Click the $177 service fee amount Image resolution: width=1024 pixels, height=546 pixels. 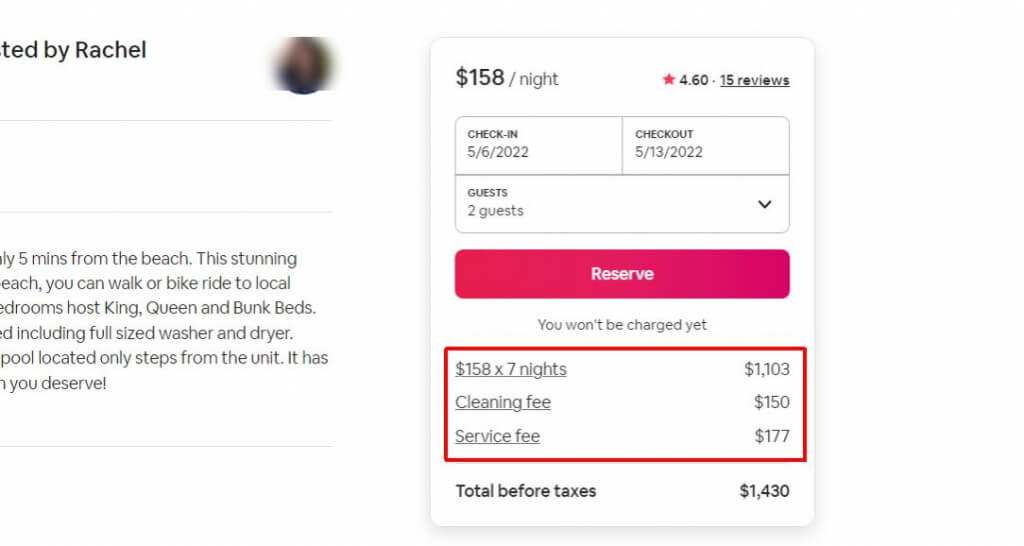click(x=771, y=436)
